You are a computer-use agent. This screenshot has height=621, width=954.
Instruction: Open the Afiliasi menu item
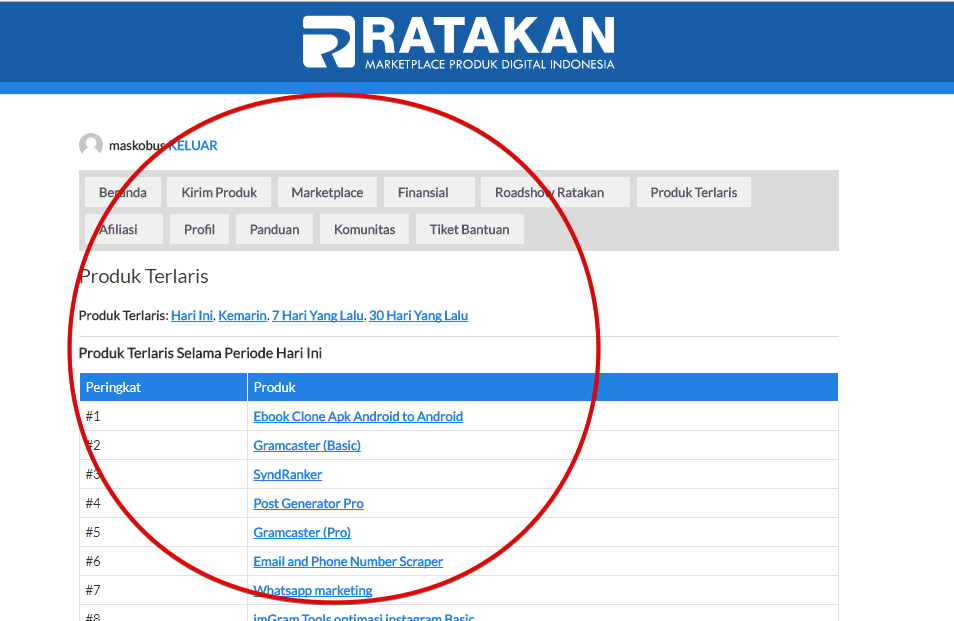(124, 229)
